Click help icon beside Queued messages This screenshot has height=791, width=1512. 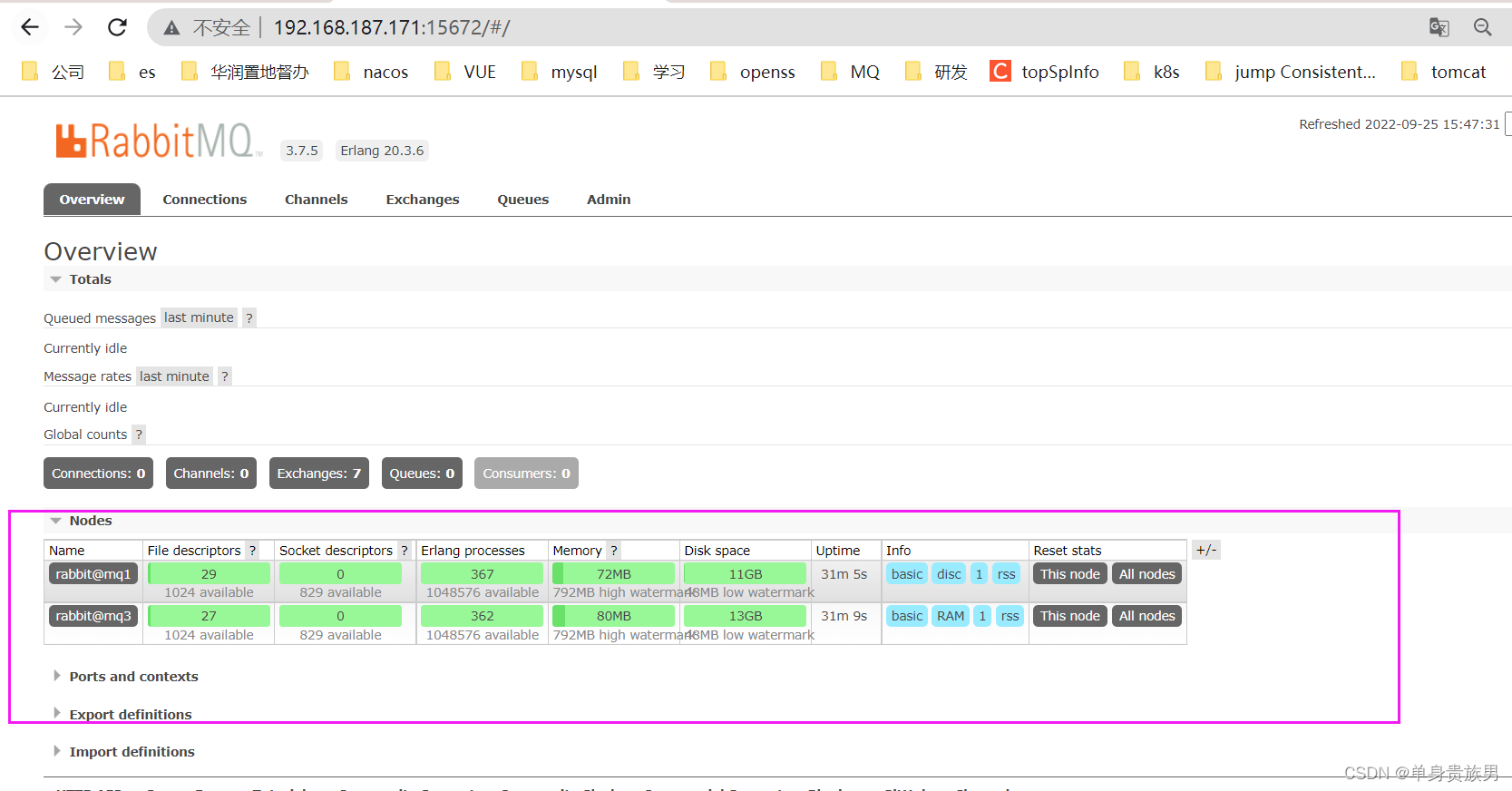[249, 317]
